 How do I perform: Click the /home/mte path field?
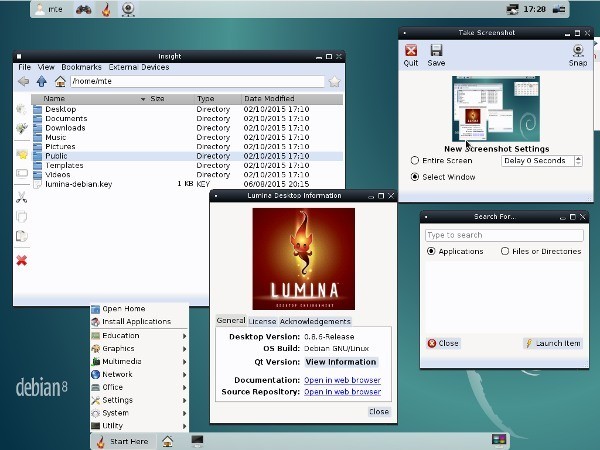(197, 82)
